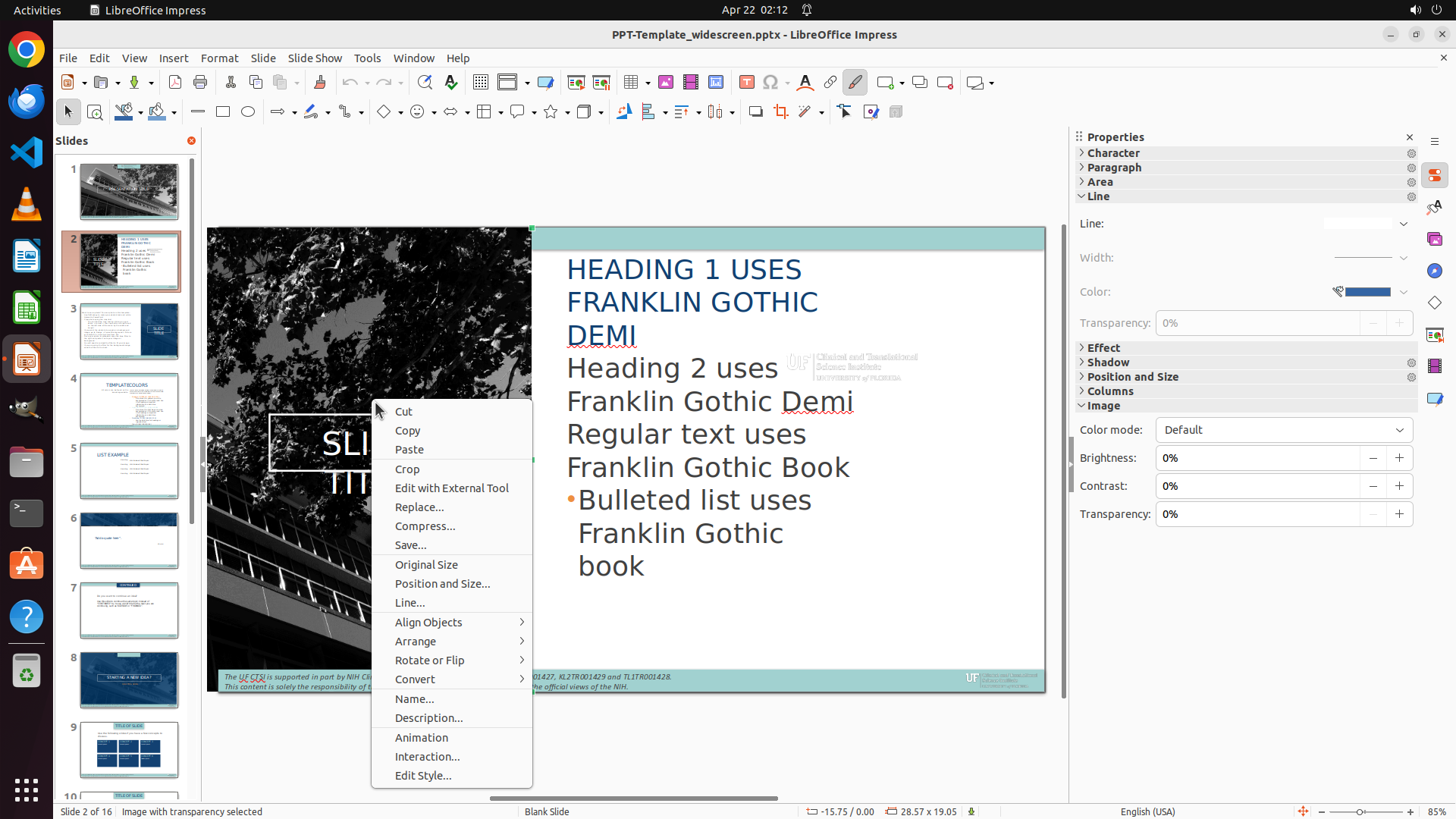This screenshot has height=819, width=1456.
Task: Click the Insert Text Box icon
Action: [746, 83]
